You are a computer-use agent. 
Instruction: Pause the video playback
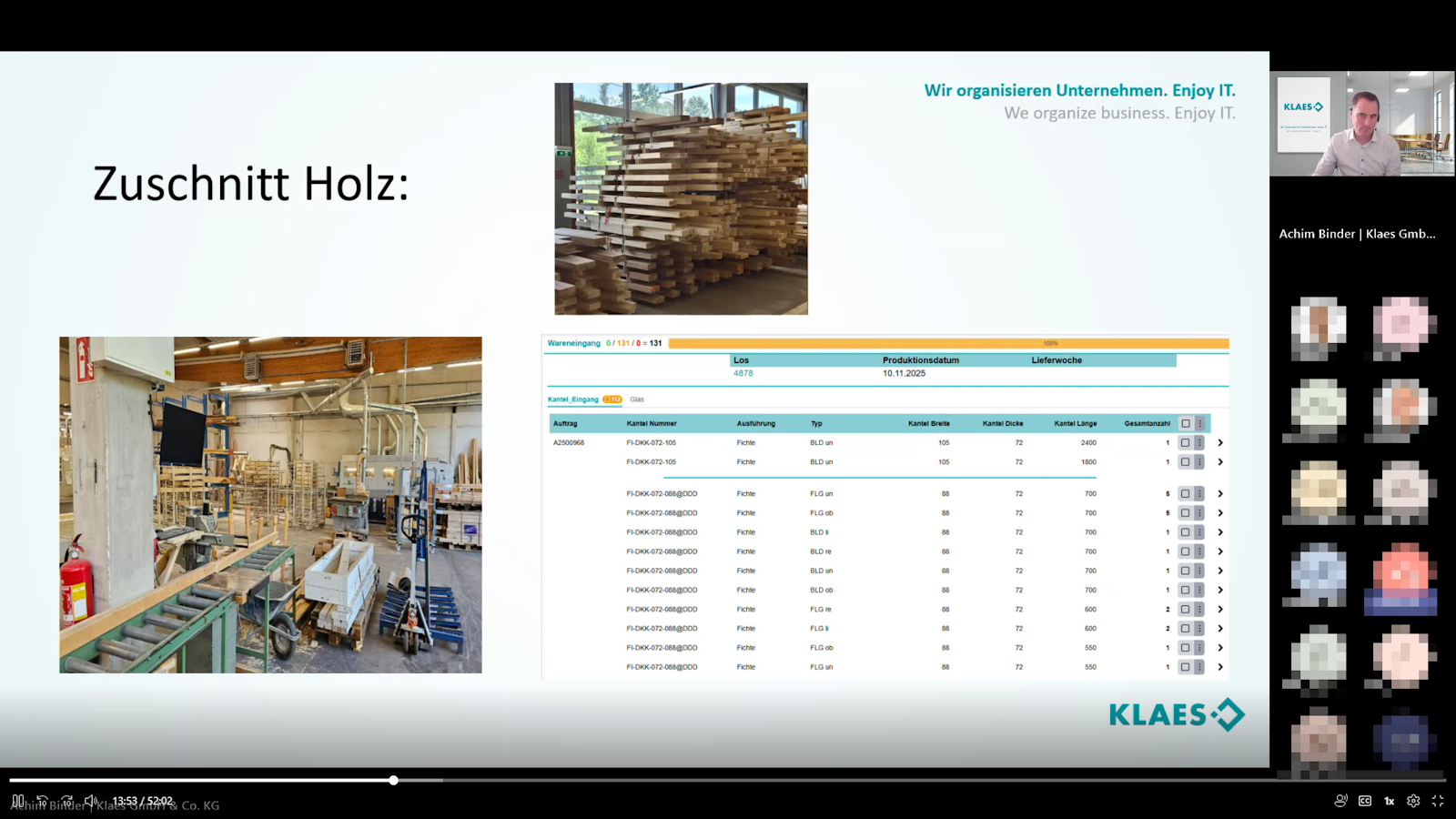(18, 801)
